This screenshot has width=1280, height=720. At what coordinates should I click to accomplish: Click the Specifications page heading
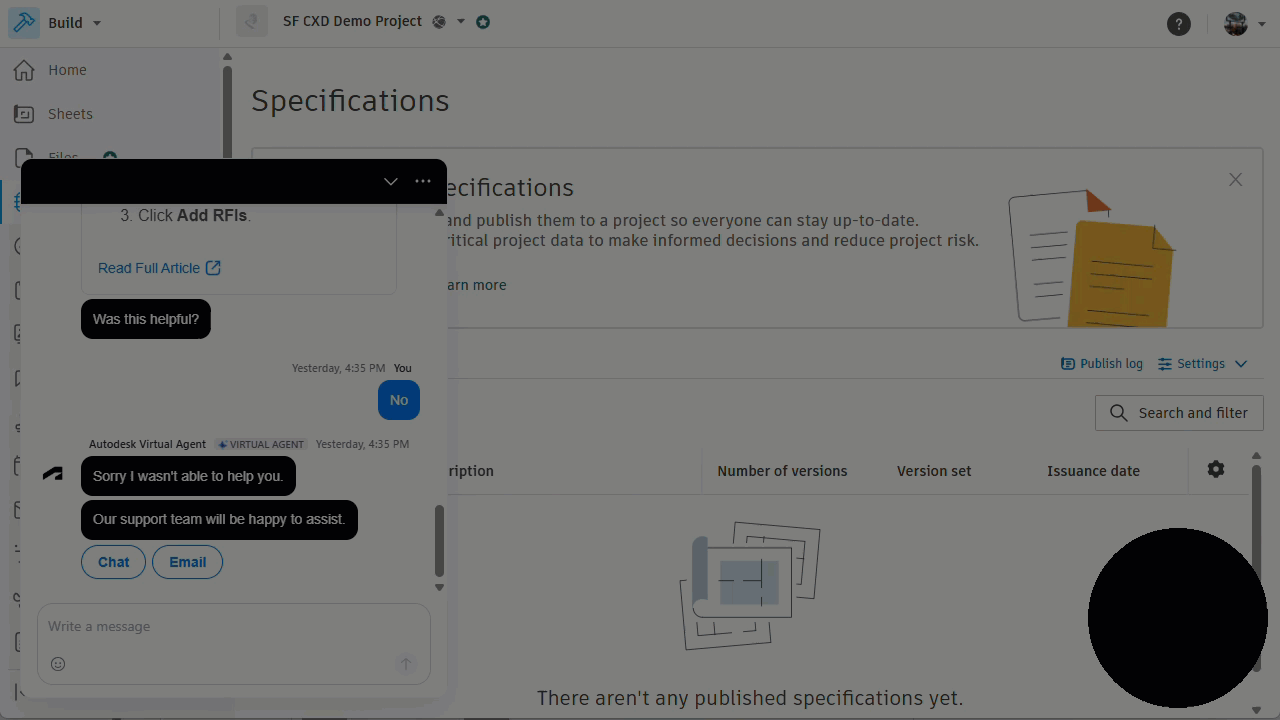(x=350, y=101)
